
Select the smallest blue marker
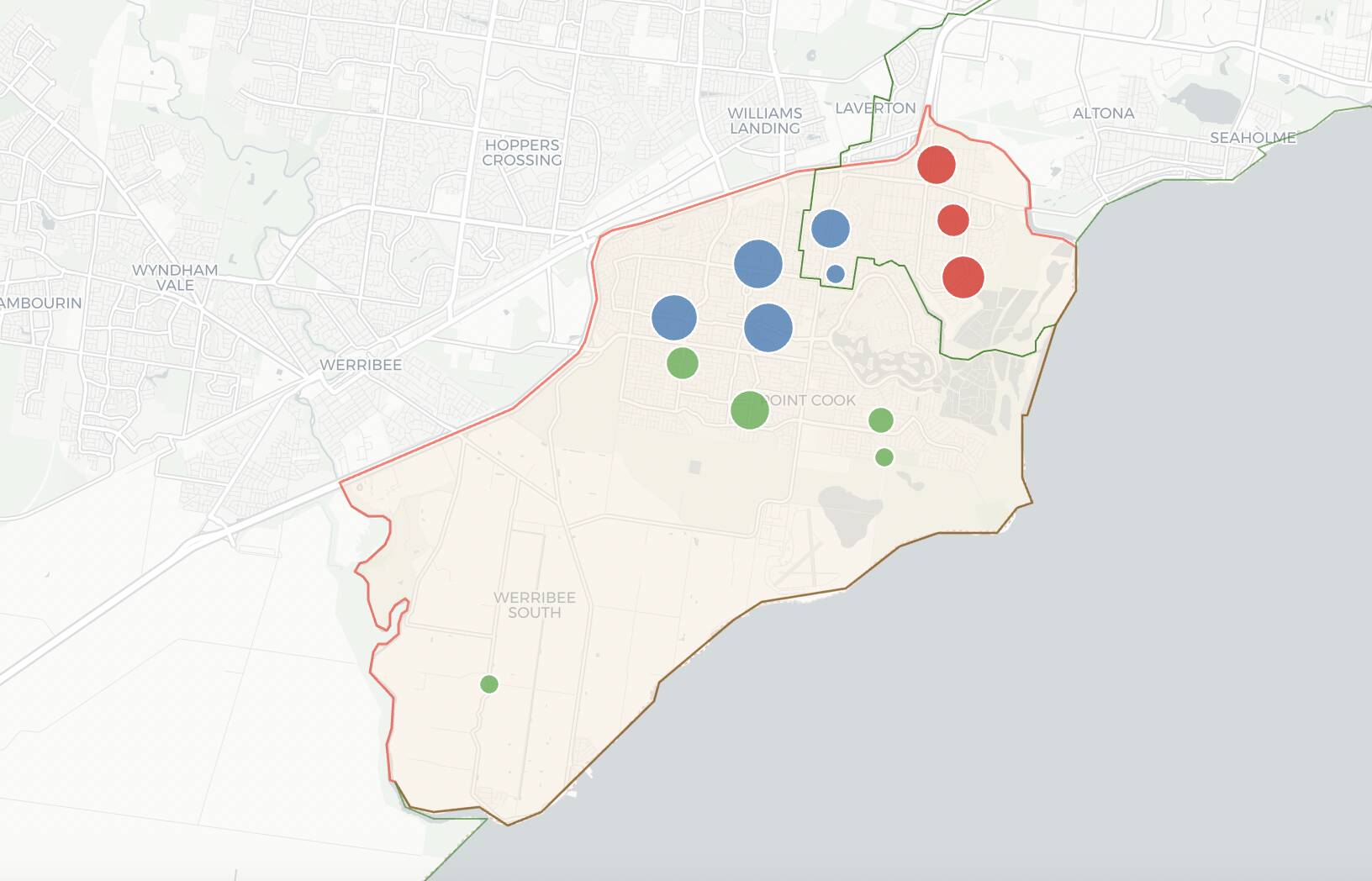835,272
